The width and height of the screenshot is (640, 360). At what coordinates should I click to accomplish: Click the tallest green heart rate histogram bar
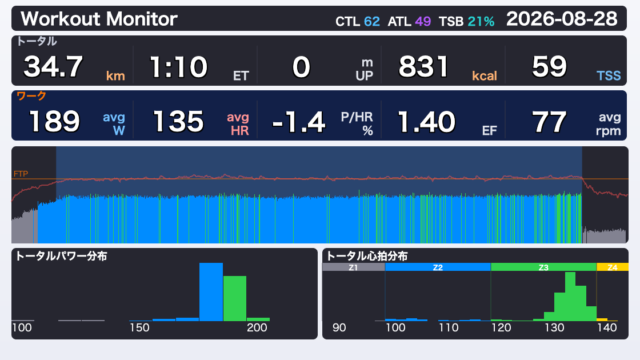570,296
